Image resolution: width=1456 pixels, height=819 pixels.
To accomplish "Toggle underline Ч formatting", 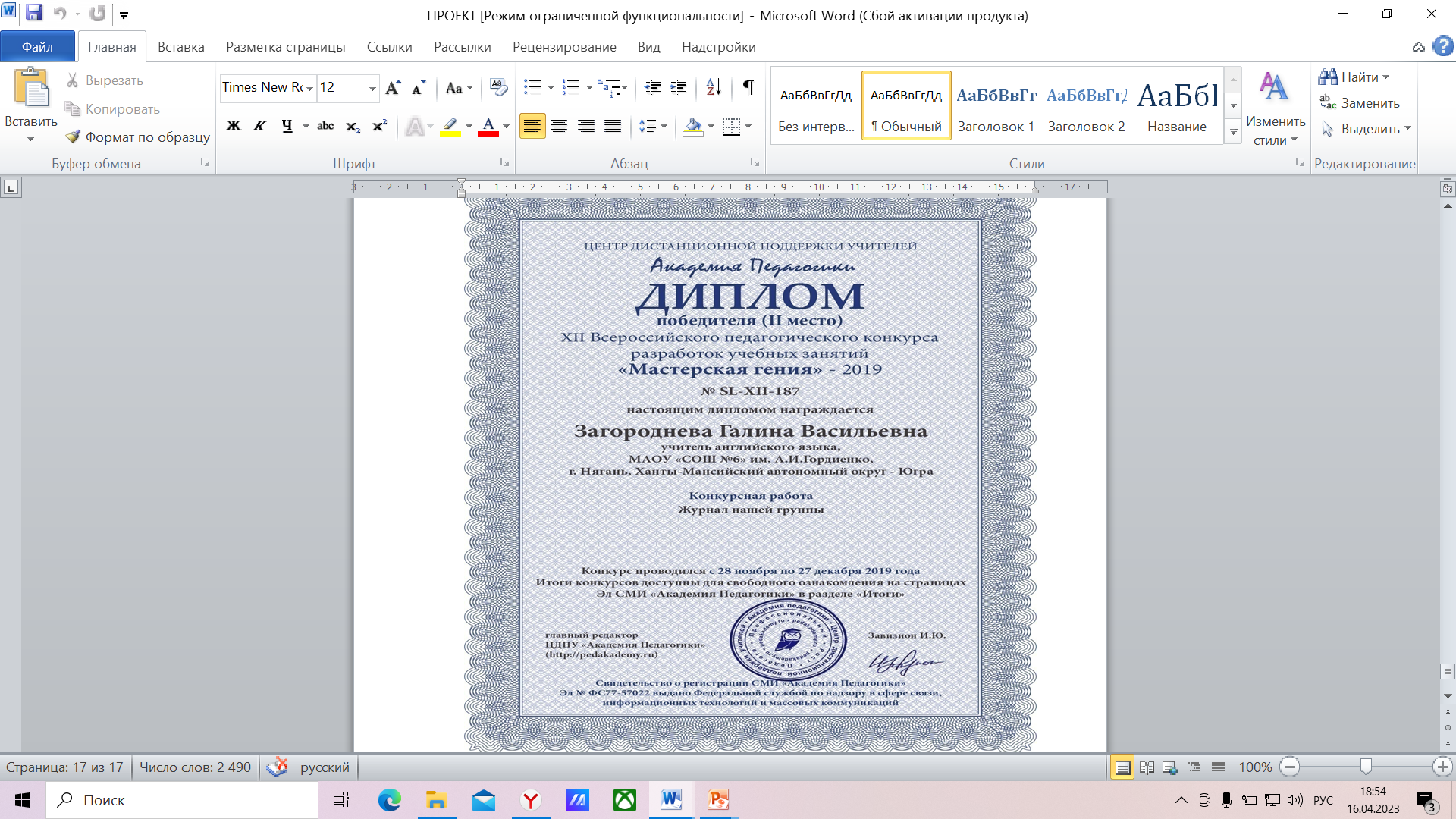I will pyautogui.click(x=287, y=126).
